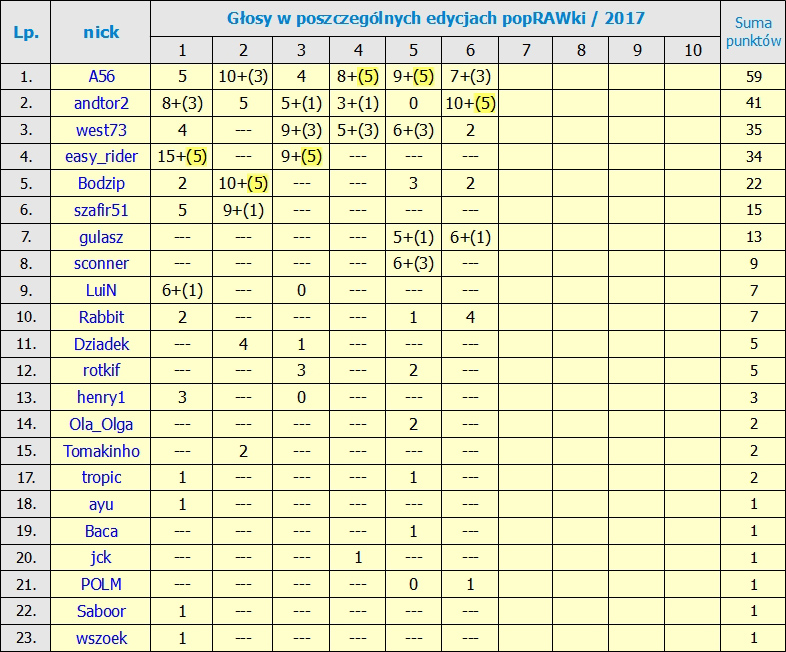Click the "nick" column header
Screen dimensions: 786x652
tap(101, 32)
